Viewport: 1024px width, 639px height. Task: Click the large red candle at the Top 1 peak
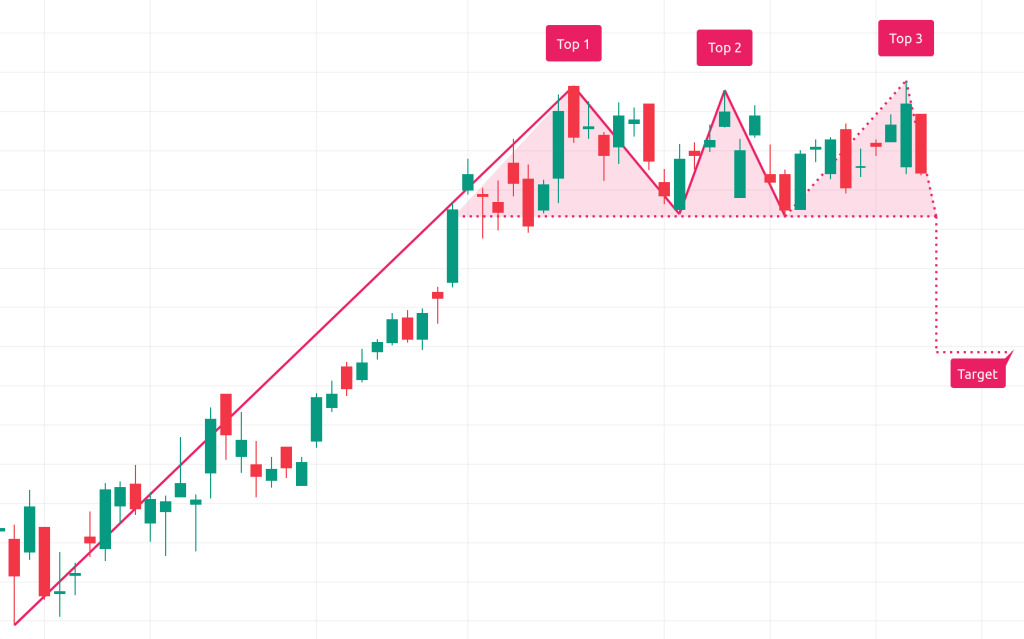coord(574,112)
